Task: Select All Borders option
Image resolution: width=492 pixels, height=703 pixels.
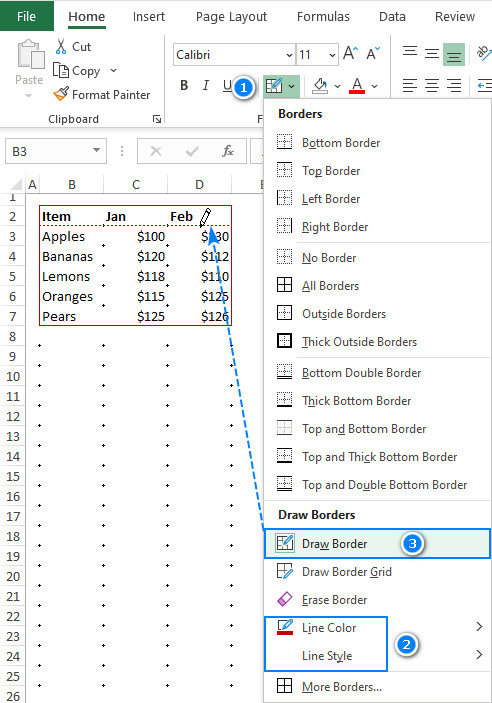Action: coord(376,286)
